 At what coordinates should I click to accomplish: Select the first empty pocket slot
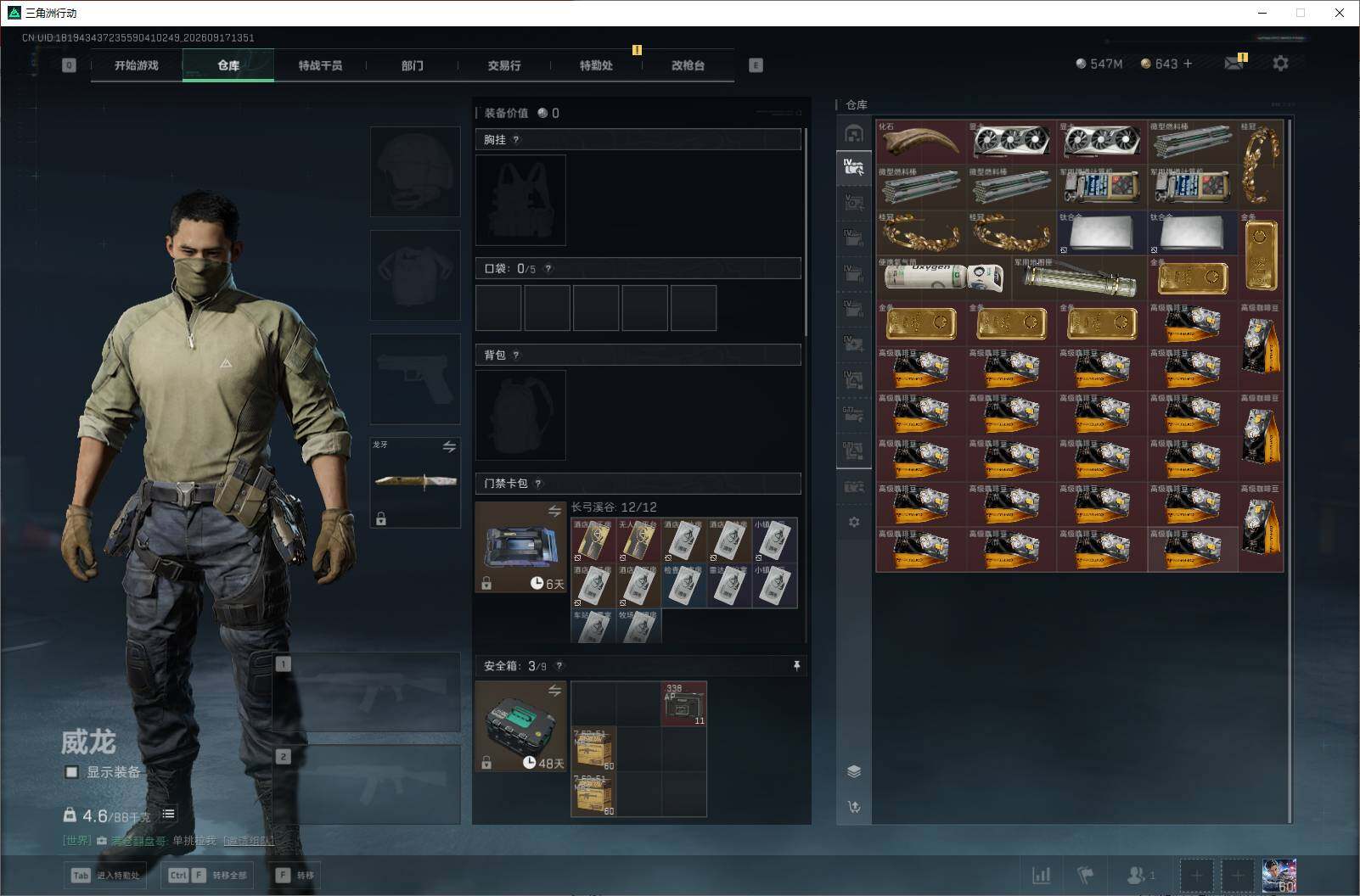pyautogui.click(x=498, y=307)
